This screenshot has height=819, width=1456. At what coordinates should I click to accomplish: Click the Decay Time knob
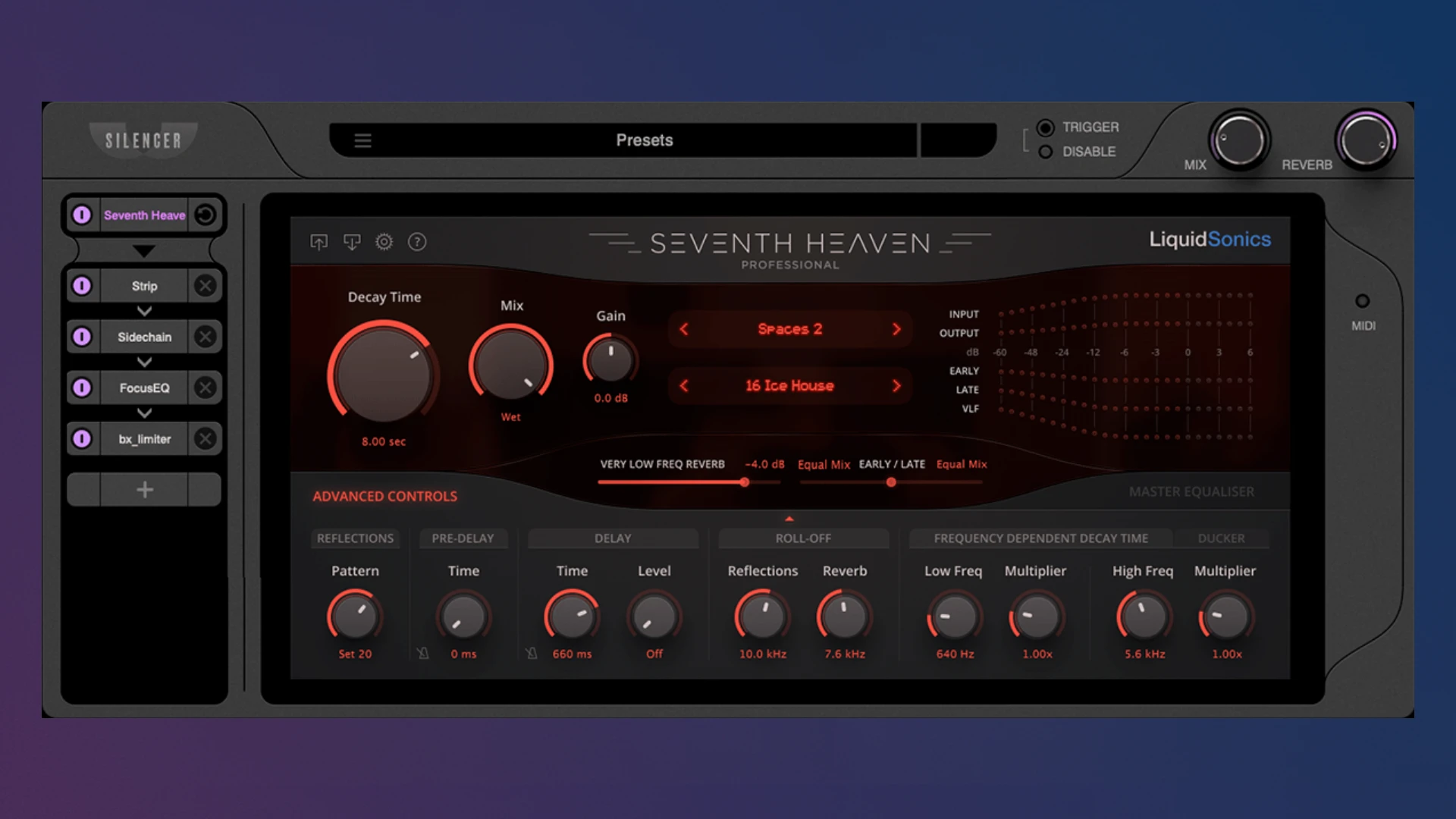point(384,374)
